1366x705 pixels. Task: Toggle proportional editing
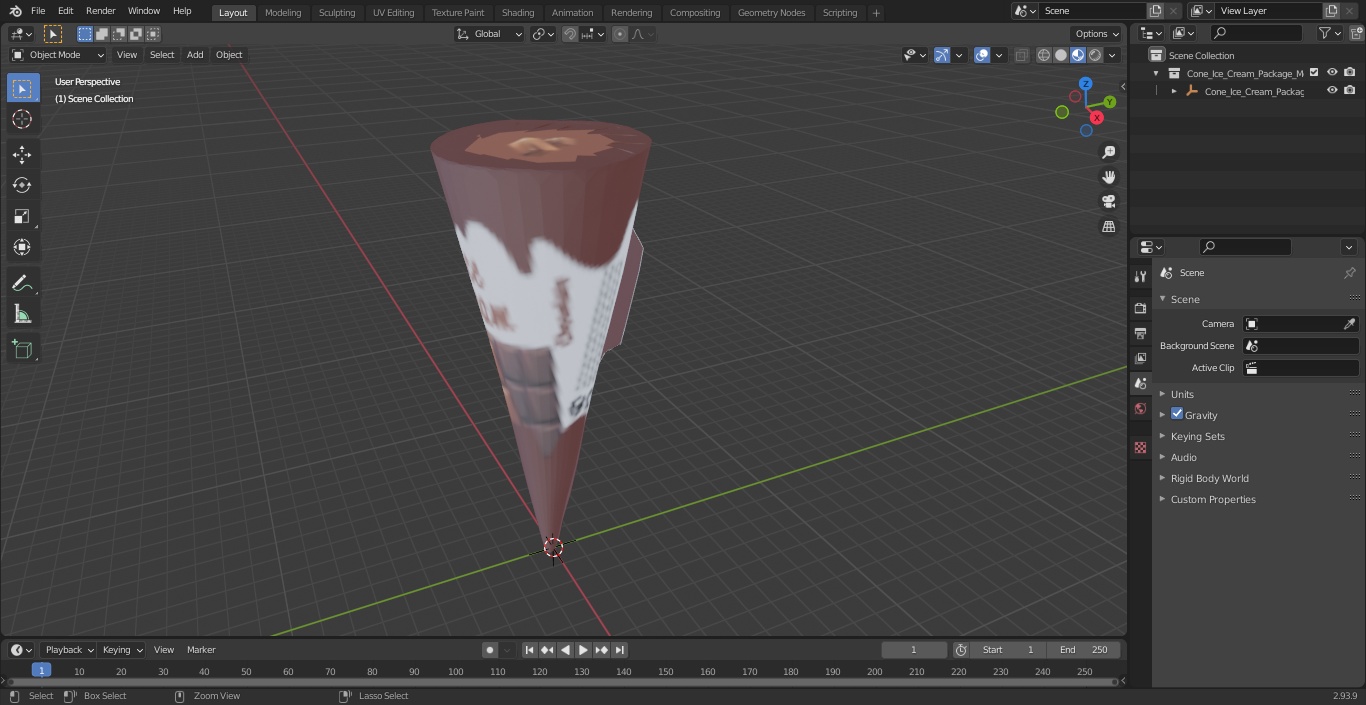[x=620, y=34]
